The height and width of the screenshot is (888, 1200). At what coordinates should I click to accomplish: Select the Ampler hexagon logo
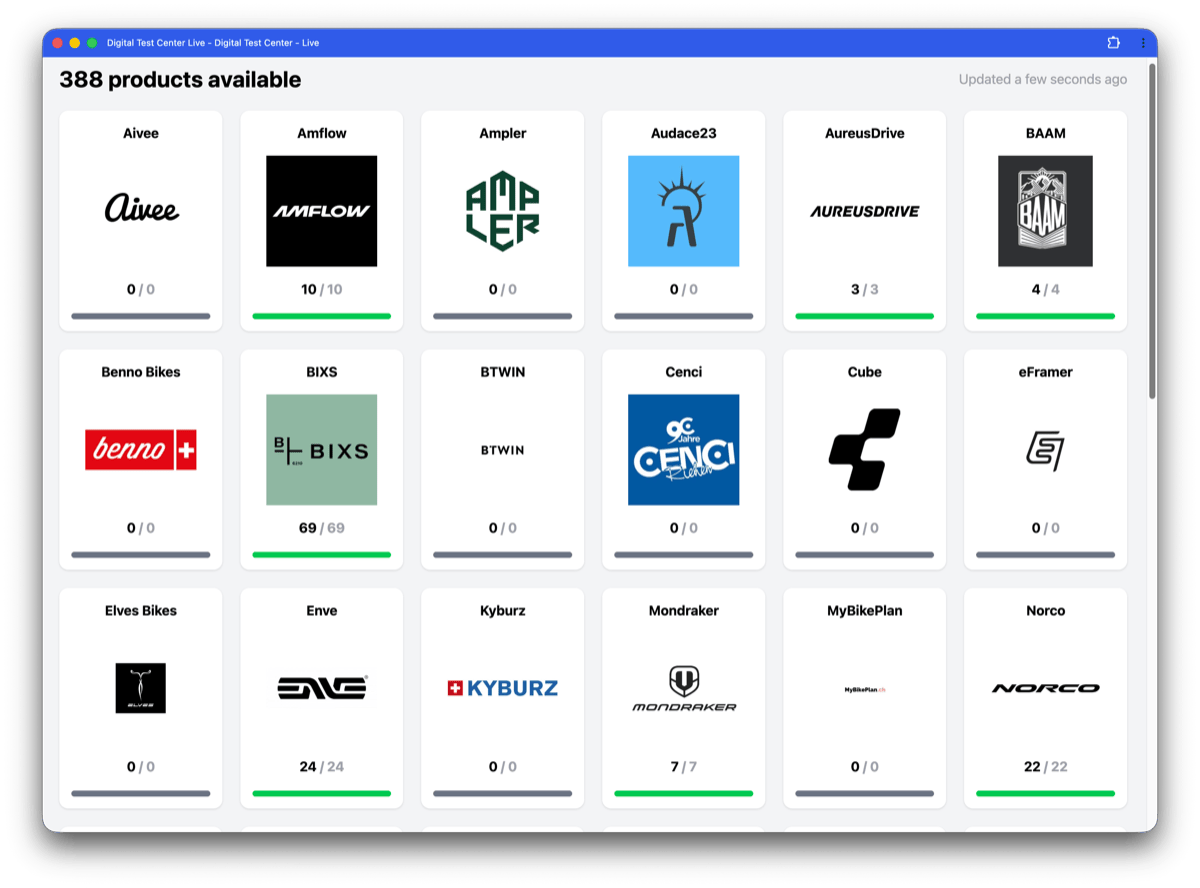pos(503,211)
